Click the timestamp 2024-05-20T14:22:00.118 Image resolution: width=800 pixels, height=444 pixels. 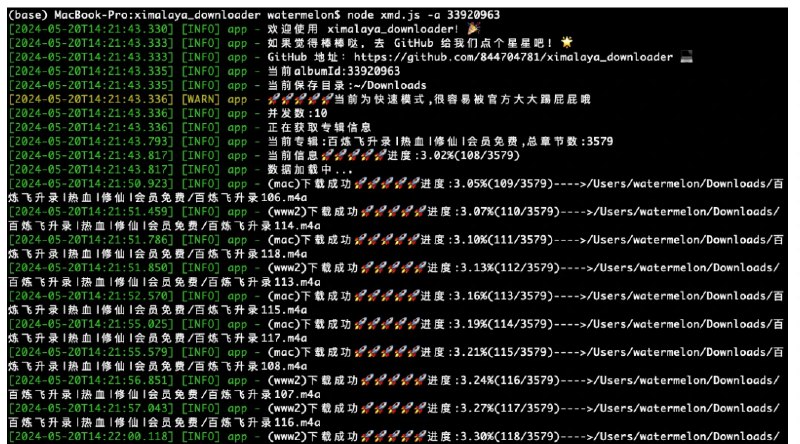[x=91, y=436]
